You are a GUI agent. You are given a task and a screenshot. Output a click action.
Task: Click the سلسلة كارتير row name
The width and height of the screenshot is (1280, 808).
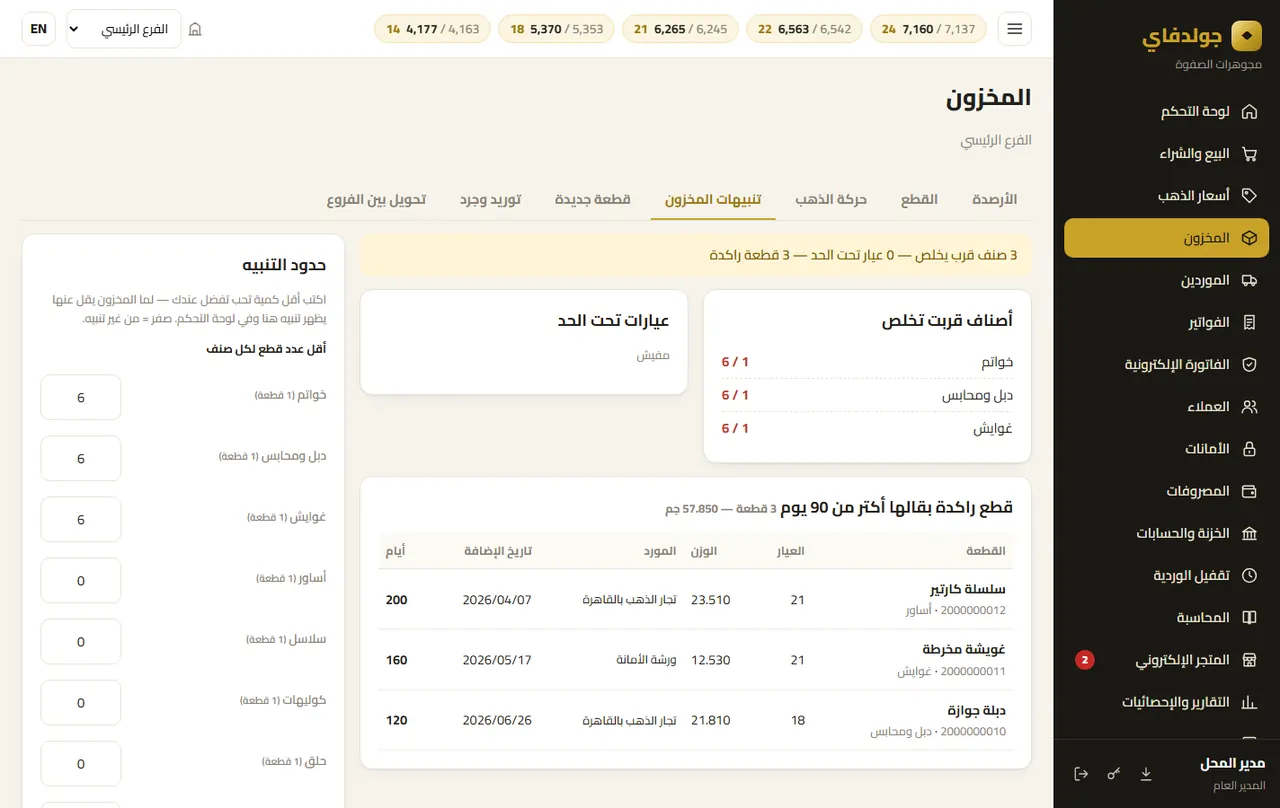coord(968,589)
